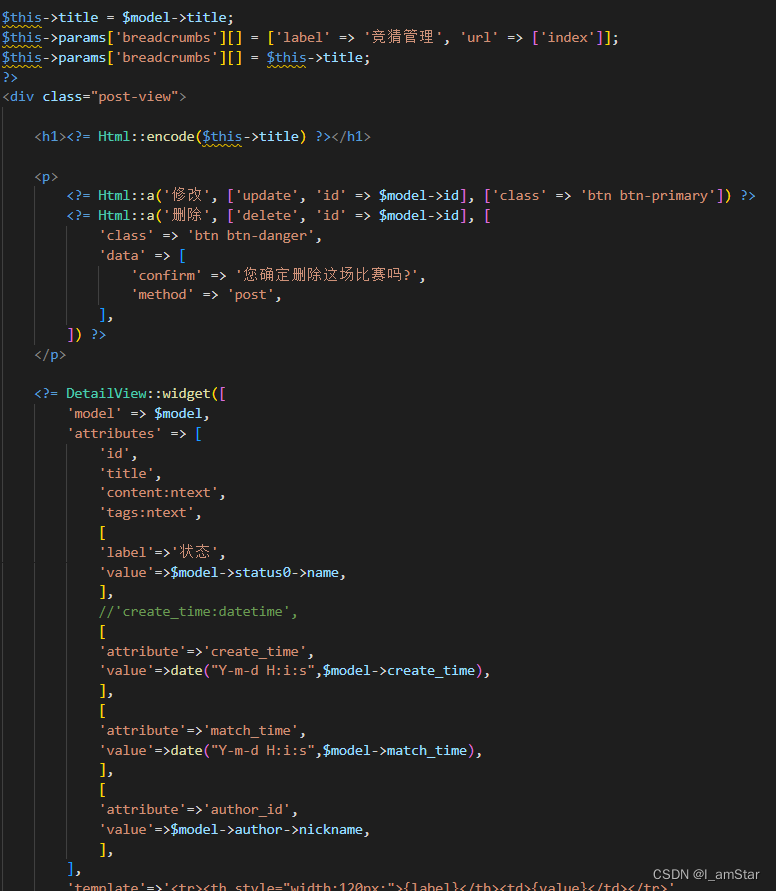Image resolution: width=776 pixels, height=891 pixels.
Task: Click the 'attributes' array key
Action: [115, 433]
